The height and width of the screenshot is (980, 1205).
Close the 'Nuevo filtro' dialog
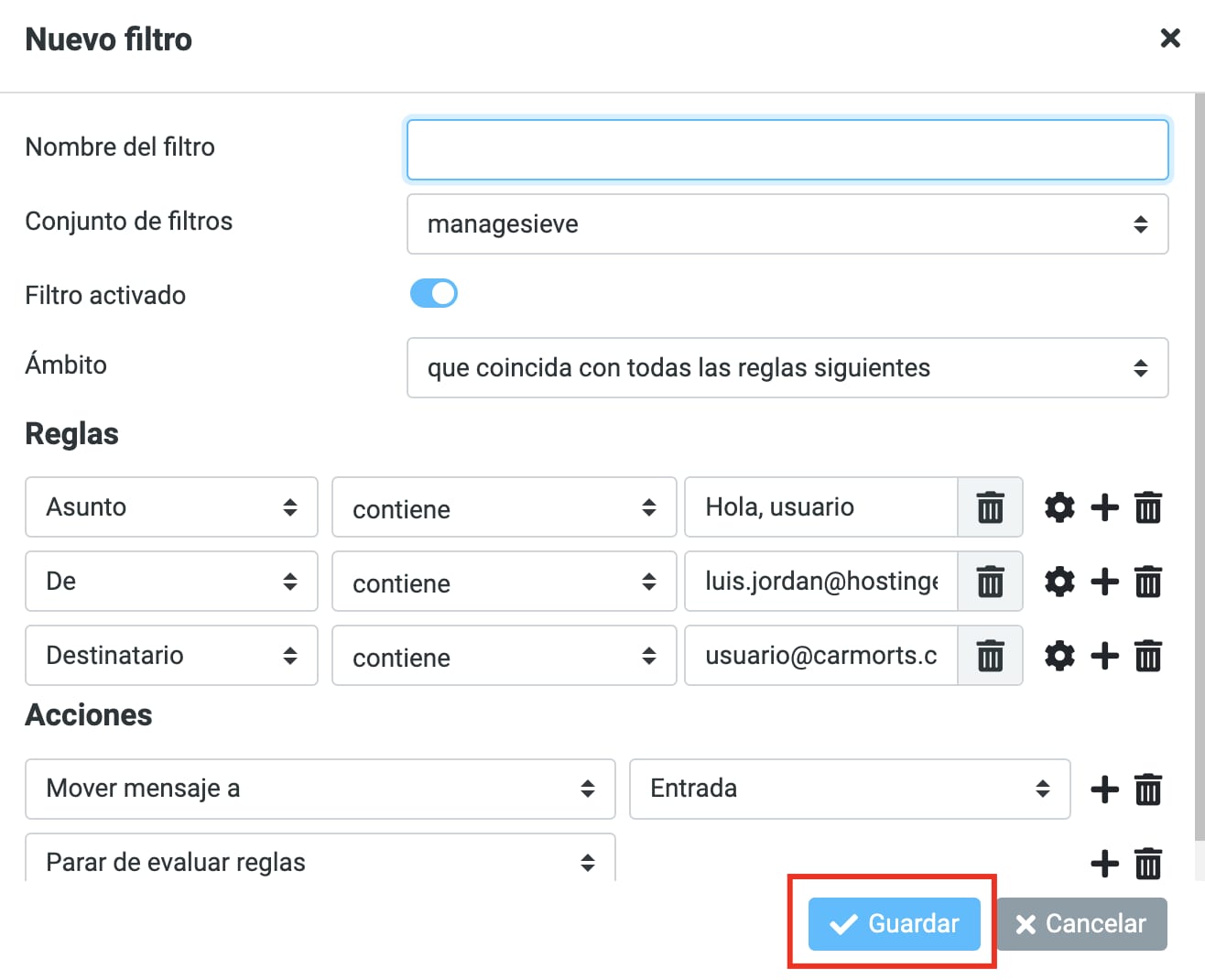[1169, 38]
